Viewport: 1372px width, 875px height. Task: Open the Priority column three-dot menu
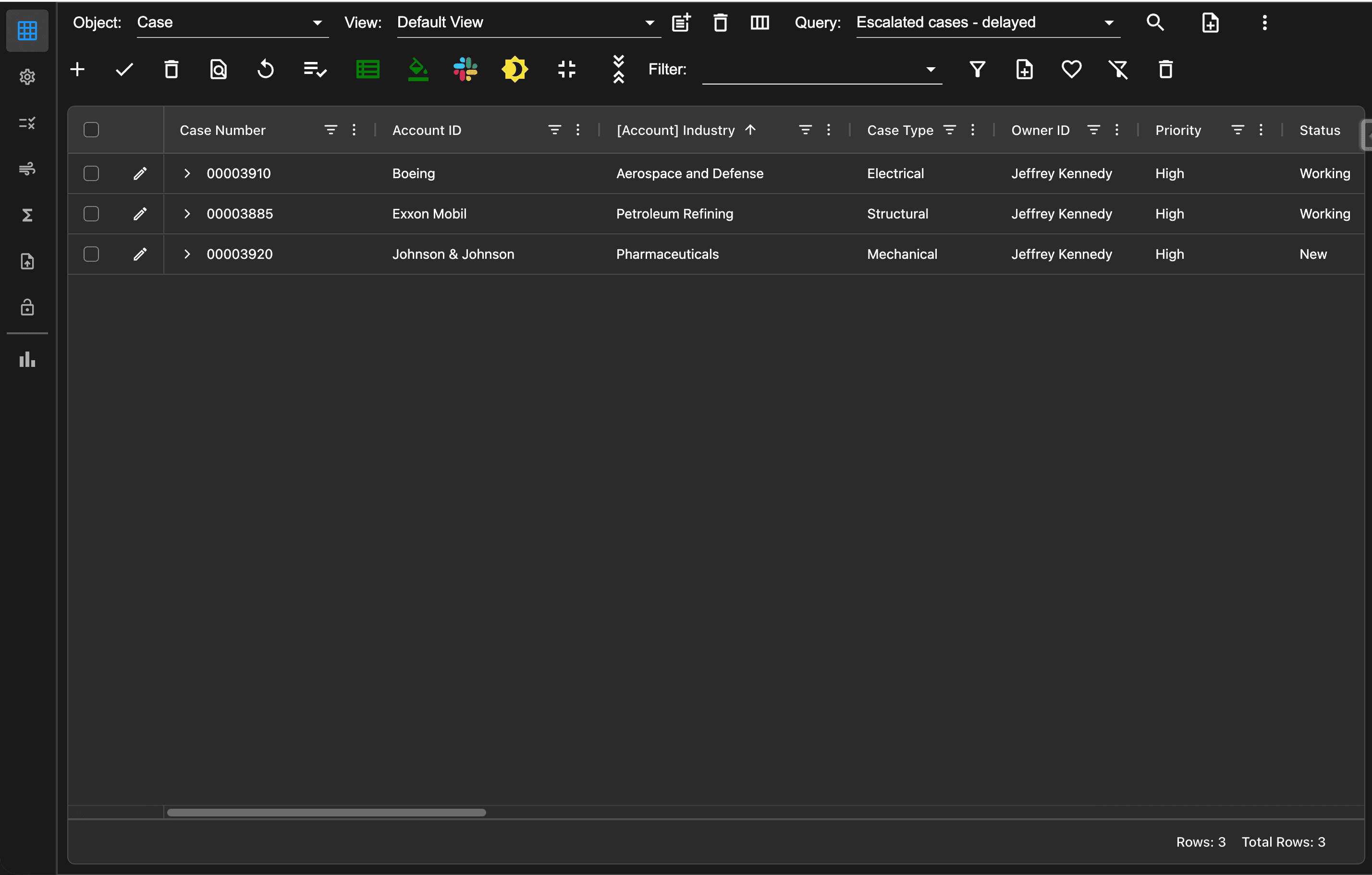click(x=1261, y=130)
